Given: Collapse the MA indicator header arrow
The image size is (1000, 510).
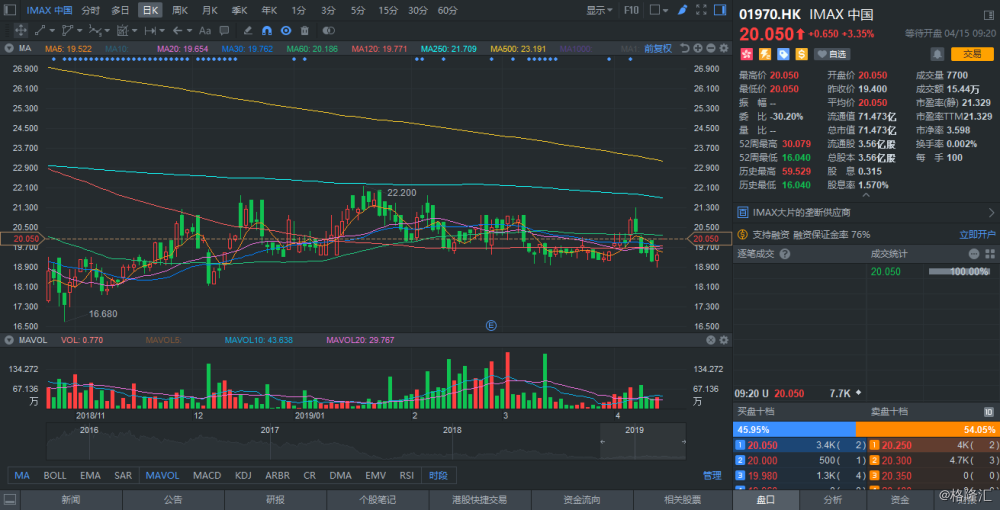Looking at the screenshot, I should (x=10, y=48).
